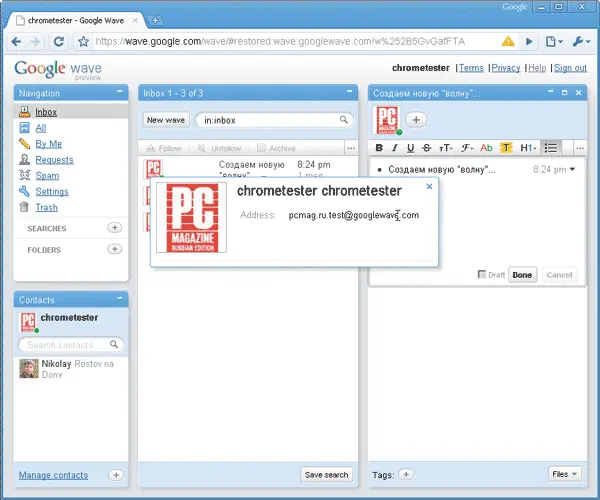The height and width of the screenshot is (500, 600).
Task: Open the H1 heading style dropdown
Action: (528, 148)
